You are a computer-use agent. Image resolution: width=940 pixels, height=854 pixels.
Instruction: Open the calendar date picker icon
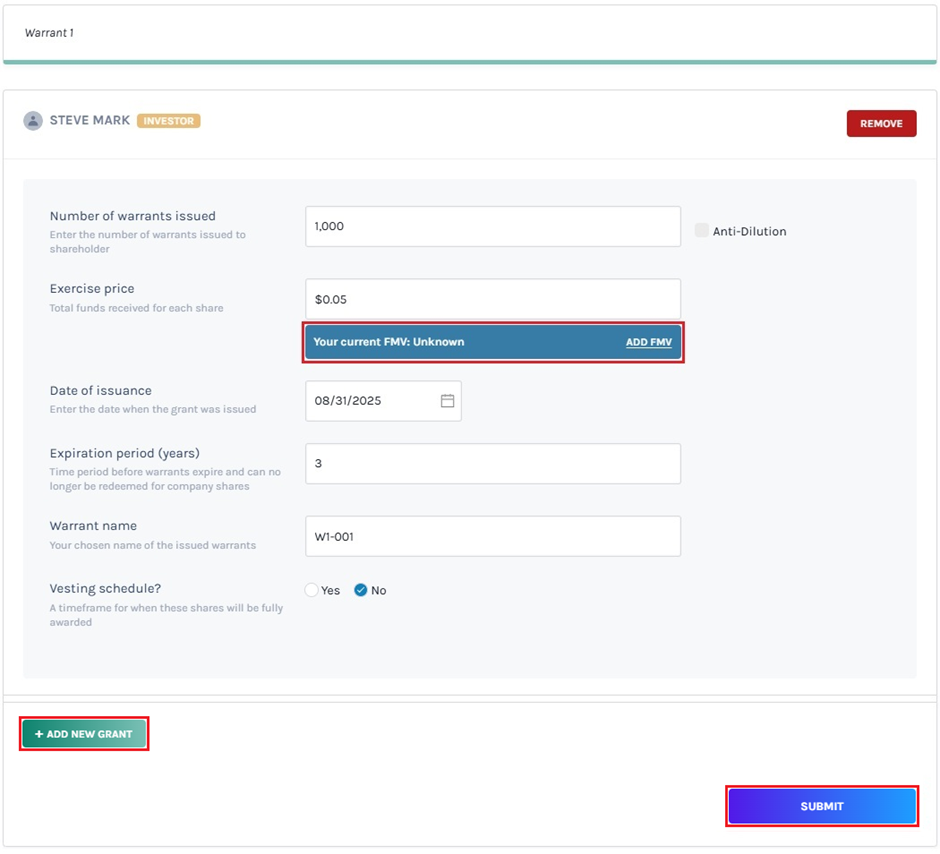coord(447,401)
